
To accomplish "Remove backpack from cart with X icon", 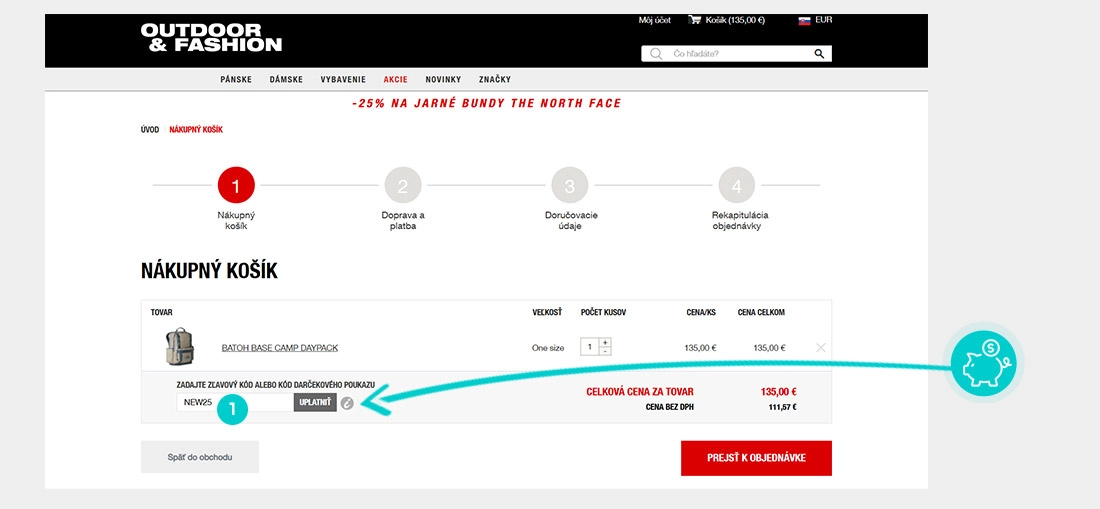I will tap(821, 347).
